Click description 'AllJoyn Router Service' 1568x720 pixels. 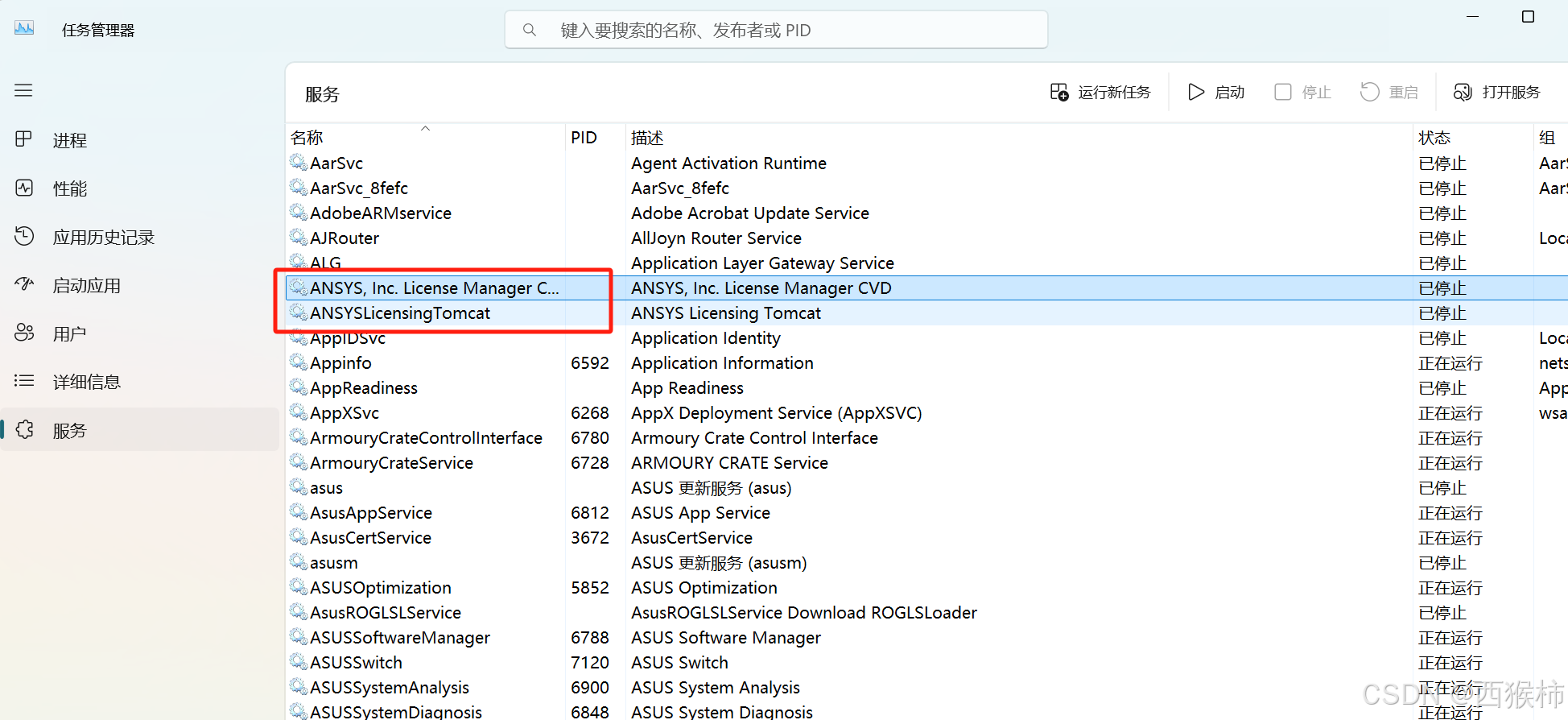(716, 238)
